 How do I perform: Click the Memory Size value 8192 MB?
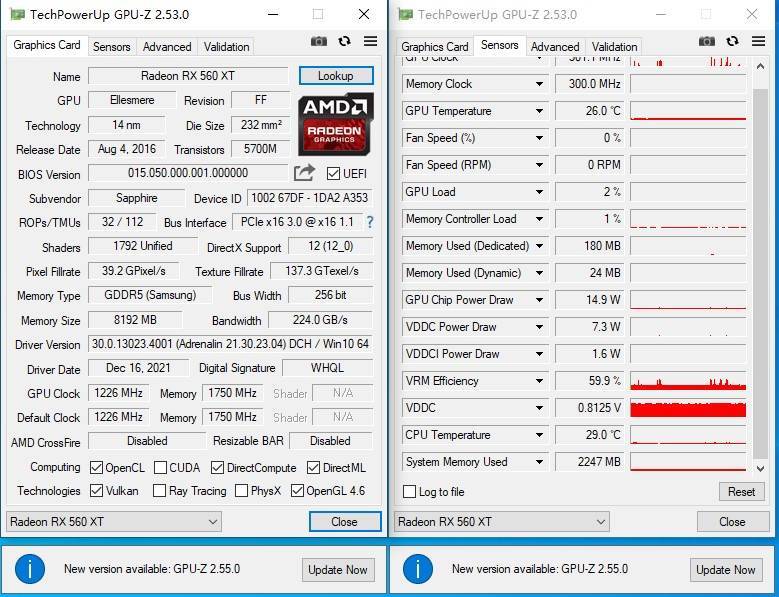tap(135, 320)
